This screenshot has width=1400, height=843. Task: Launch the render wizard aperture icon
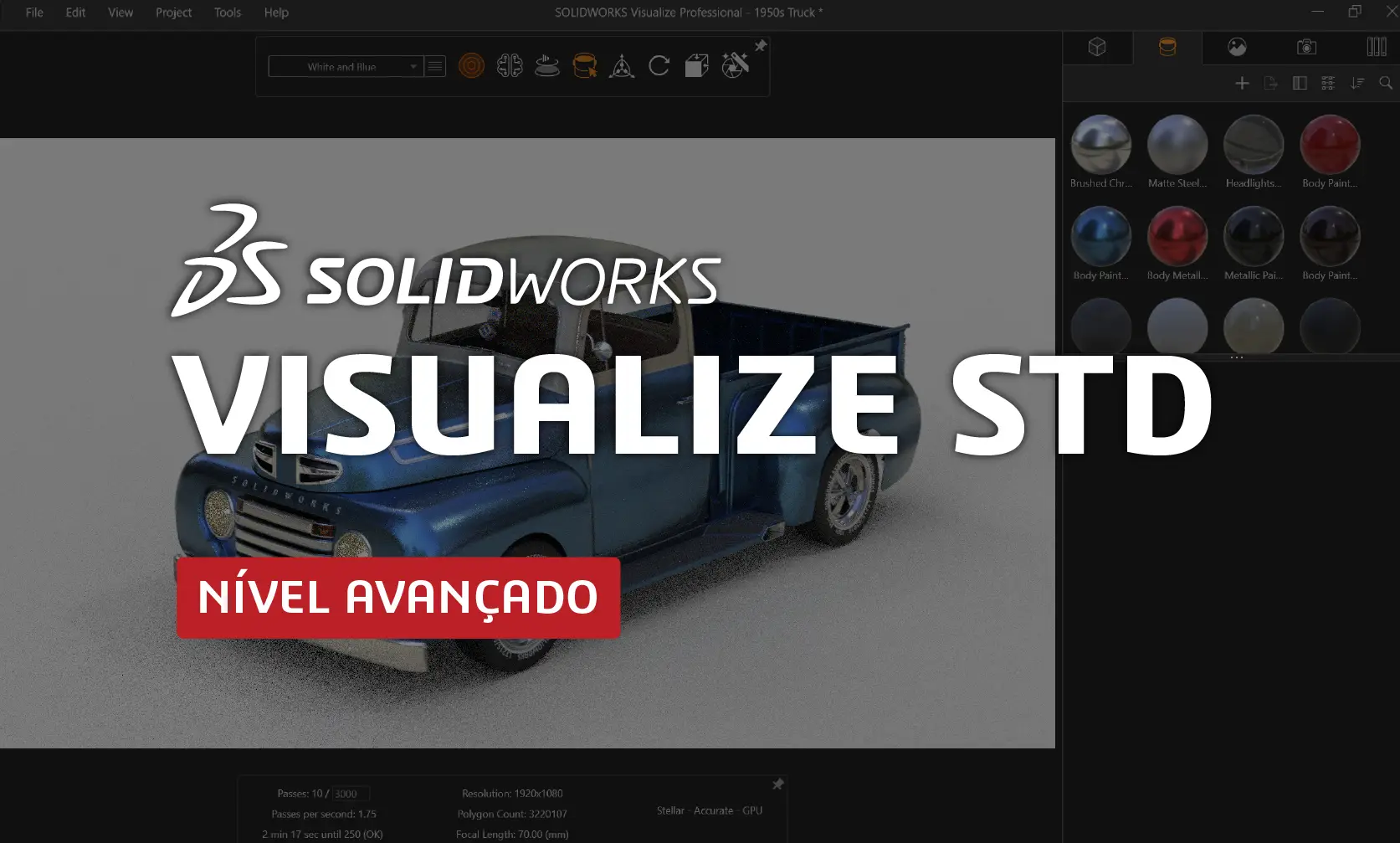coord(735,65)
